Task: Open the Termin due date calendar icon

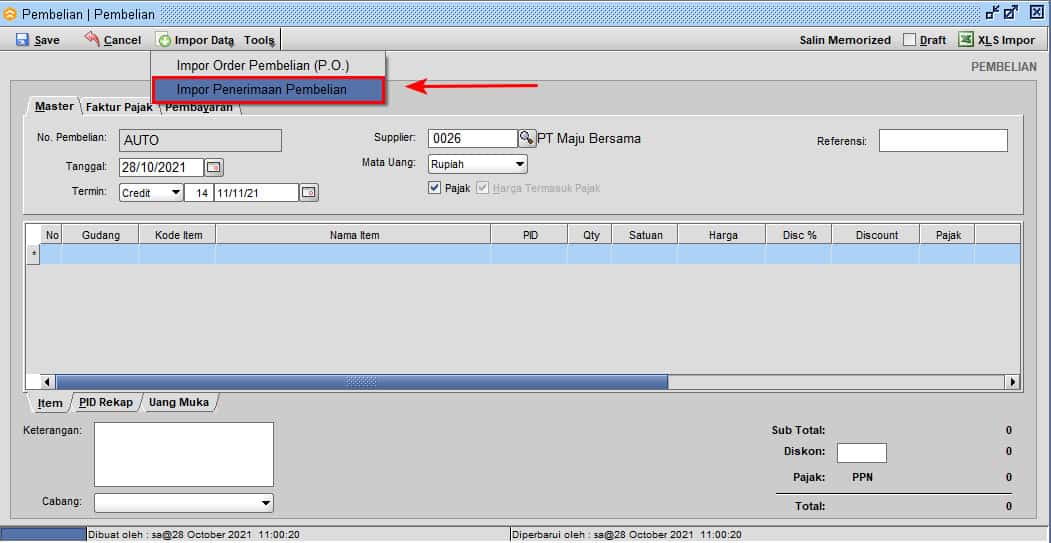Action: 309,192
